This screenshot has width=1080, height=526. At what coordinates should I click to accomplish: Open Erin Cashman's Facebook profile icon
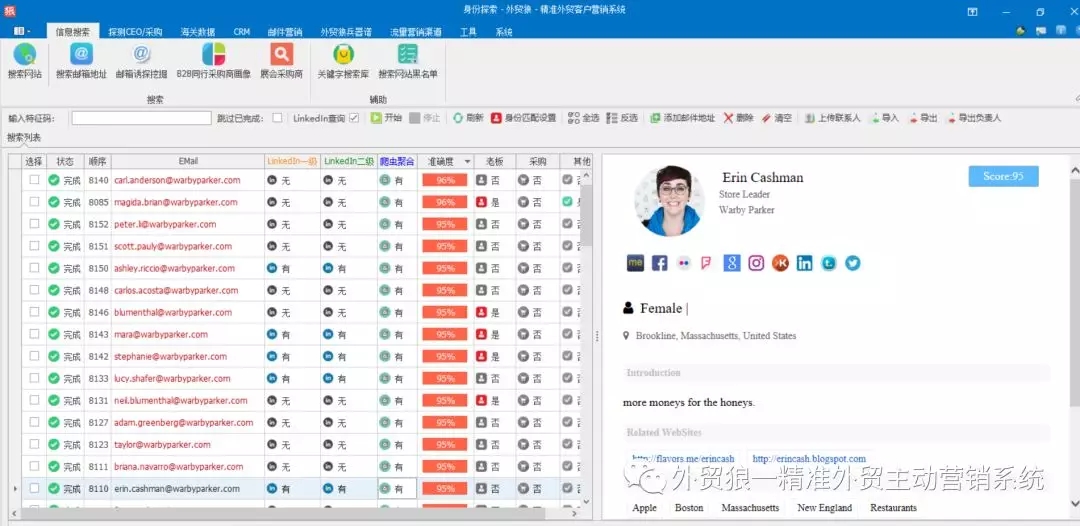click(659, 263)
